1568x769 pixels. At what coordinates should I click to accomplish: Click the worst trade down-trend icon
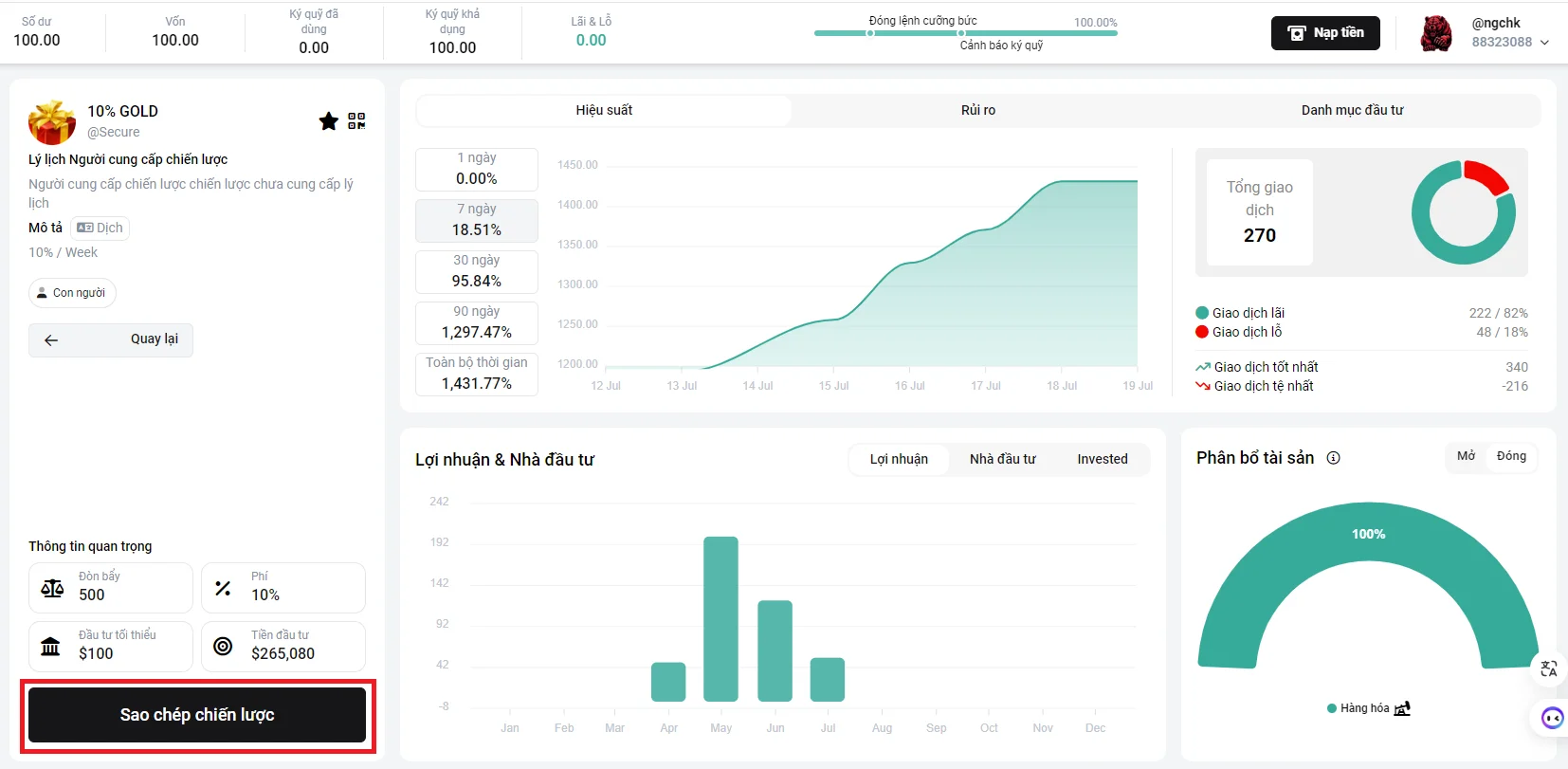[x=1203, y=386]
